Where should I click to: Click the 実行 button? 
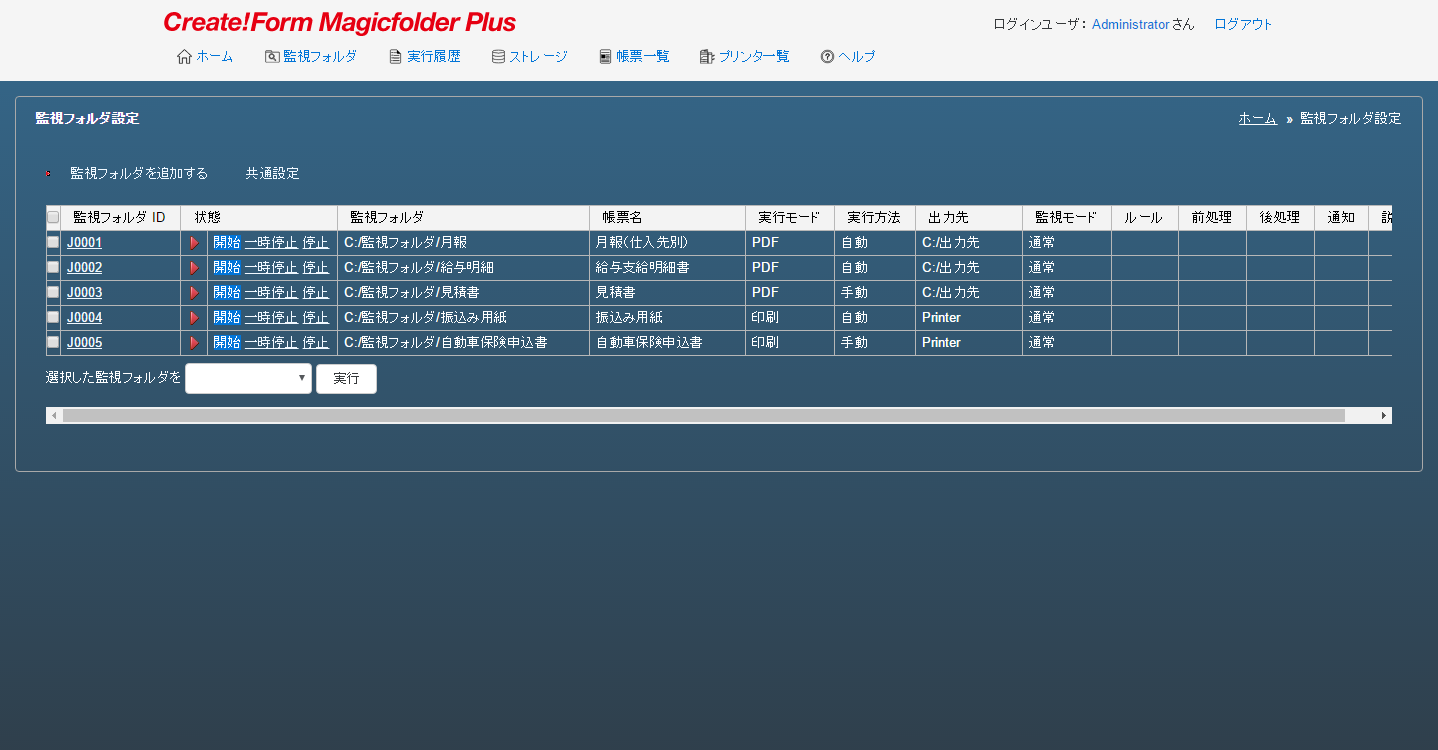(x=346, y=379)
